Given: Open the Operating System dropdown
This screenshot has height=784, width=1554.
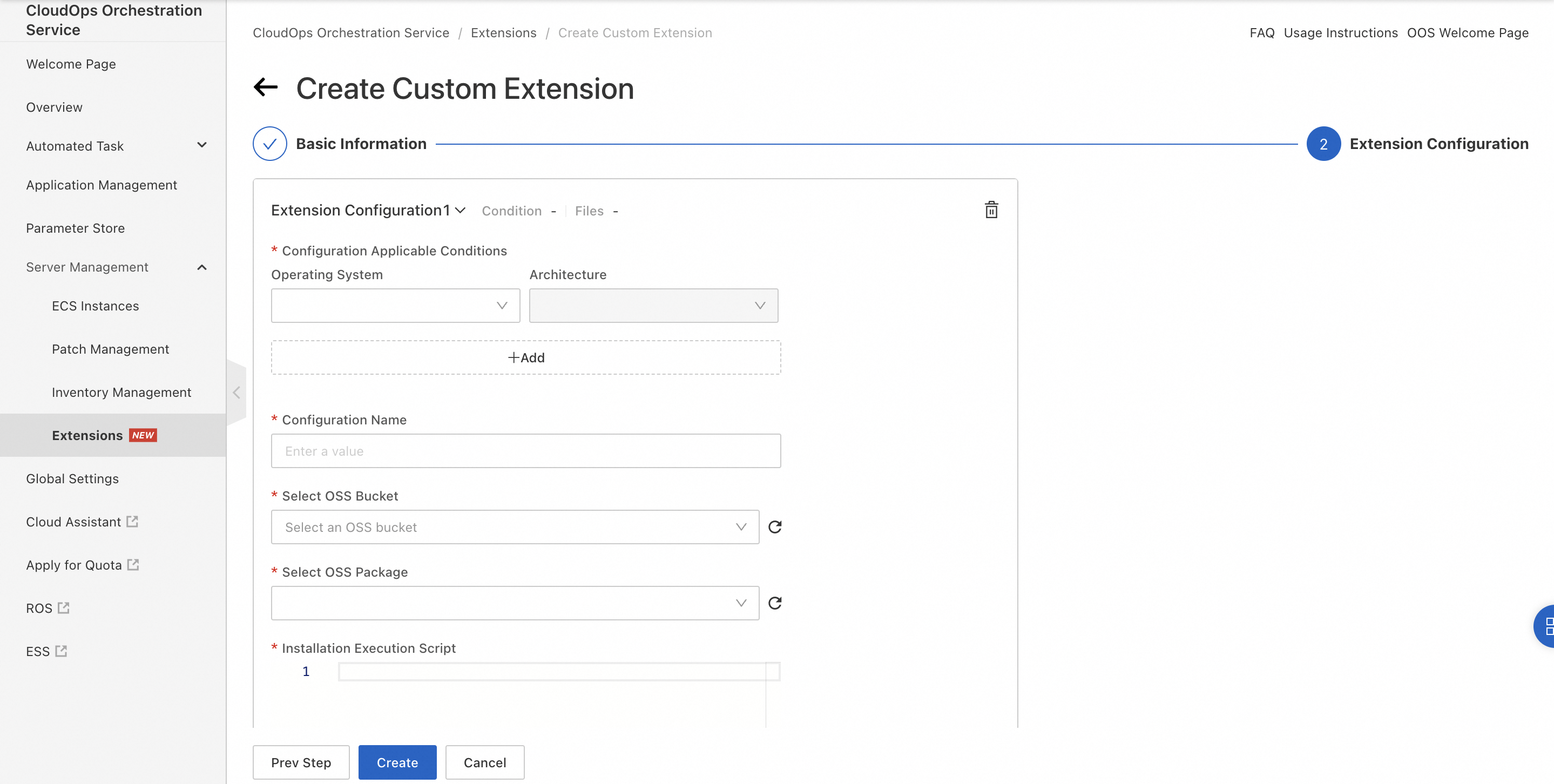Looking at the screenshot, I should (x=395, y=306).
